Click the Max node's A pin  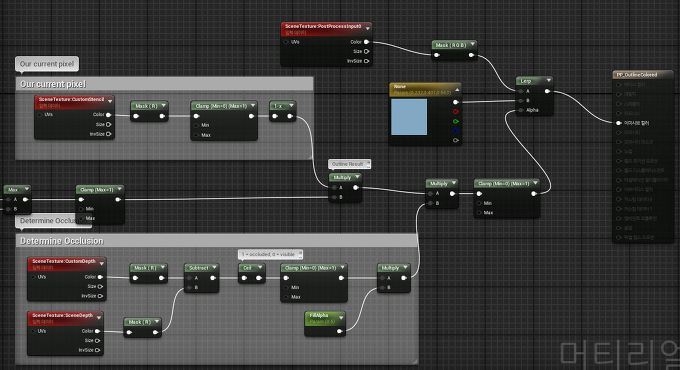point(8,200)
